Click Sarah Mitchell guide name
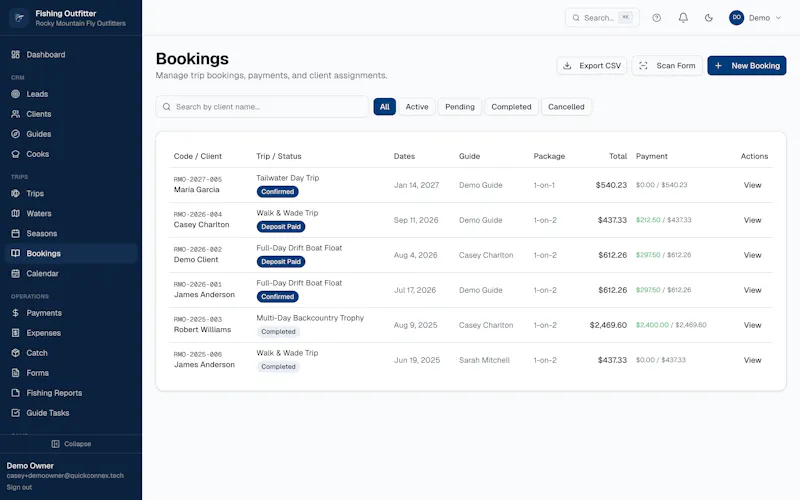Viewport: 800px width, 500px height. (x=484, y=360)
